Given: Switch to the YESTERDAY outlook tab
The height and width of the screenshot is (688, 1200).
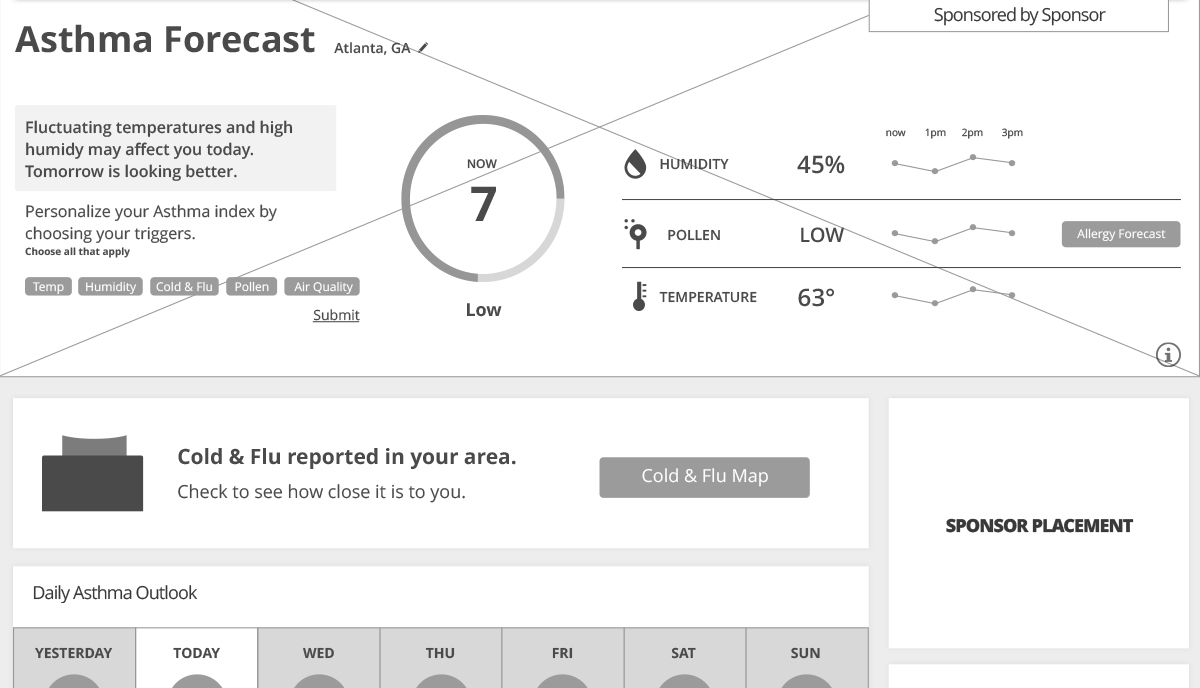Looking at the screenshot, I should pos(74,658).
